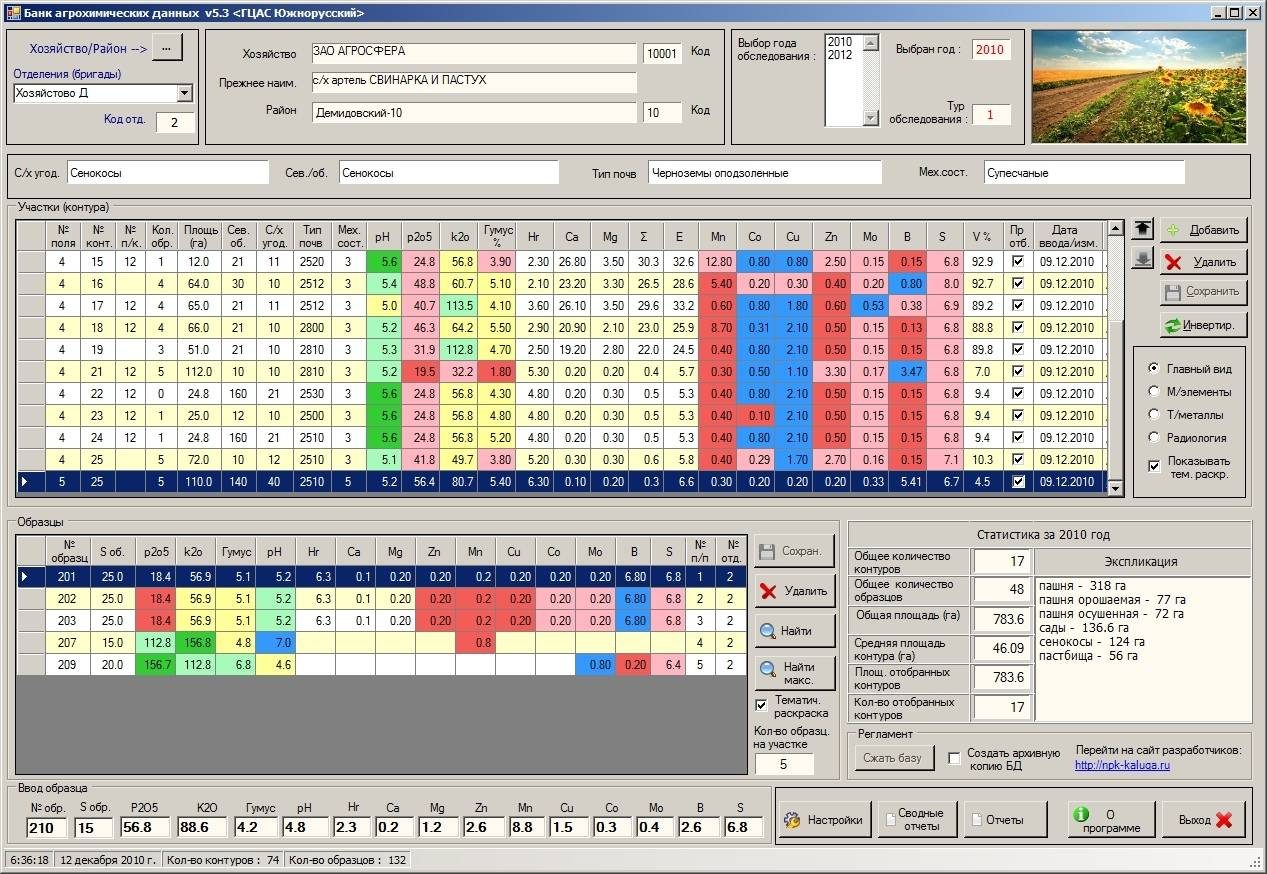Click Дата ввода/изм. column header
This screenshot has height=874, width=1267.
(1070, 237)
